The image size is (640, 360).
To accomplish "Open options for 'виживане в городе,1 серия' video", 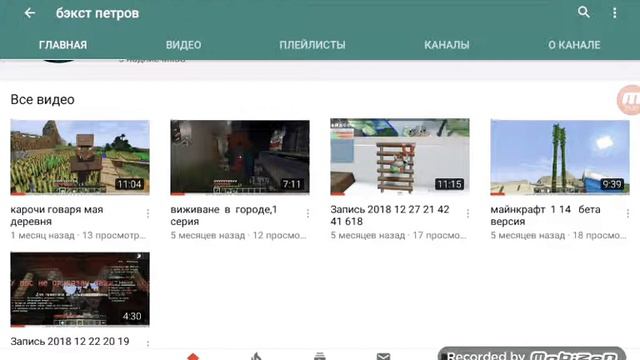I will (308, 213).
